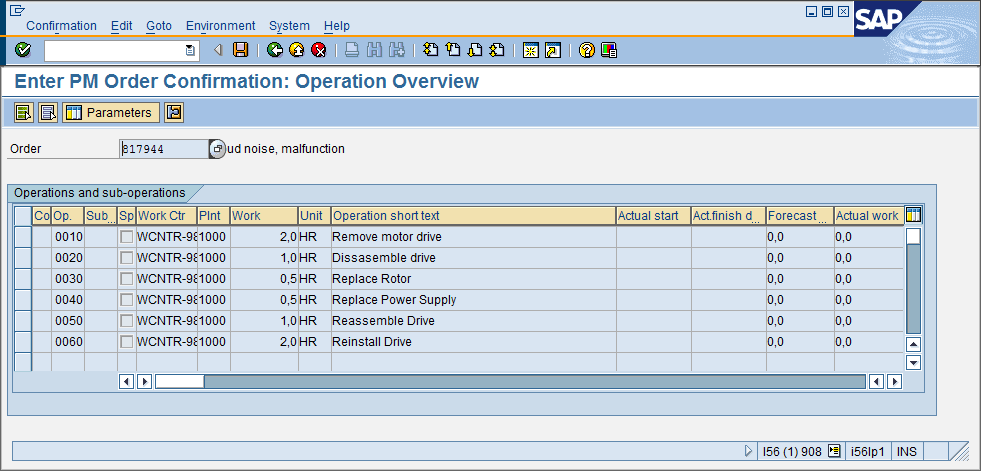
Task: Open the Edit menu
Action: tap(121, 26)
